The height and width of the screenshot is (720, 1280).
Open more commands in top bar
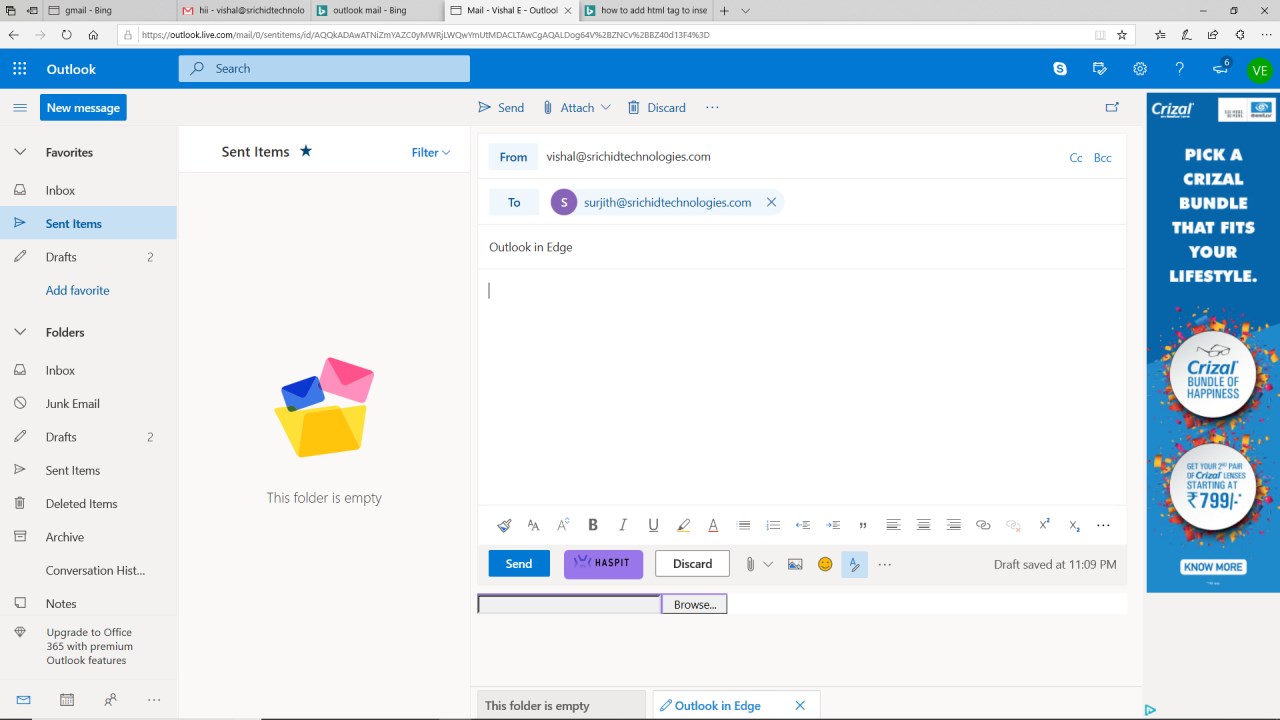pyautogui.click(x=712, y=107)
